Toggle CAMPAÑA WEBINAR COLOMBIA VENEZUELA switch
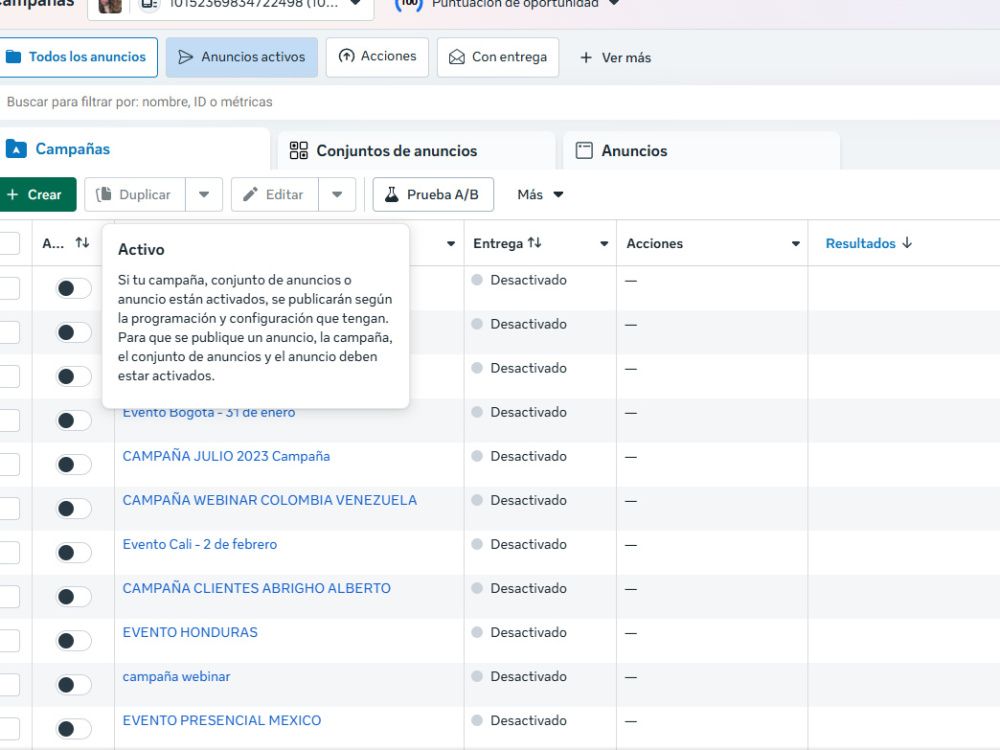The width and height of the screenshot is (1000, 750). click(73, 509)
